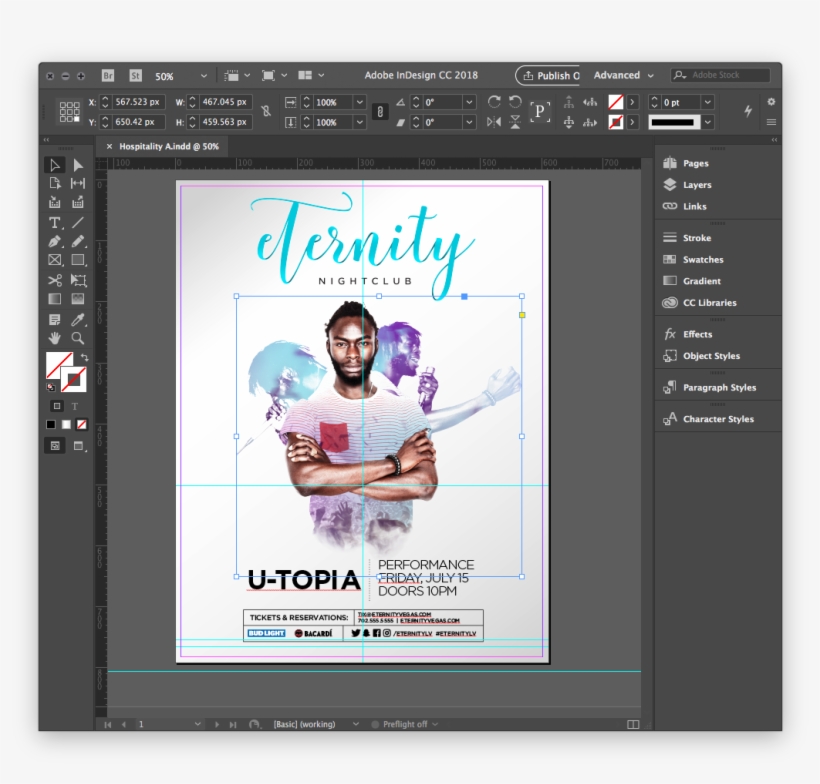Click the black fill color swatch
Screen dimensions: 820x784
coord(51,424)
